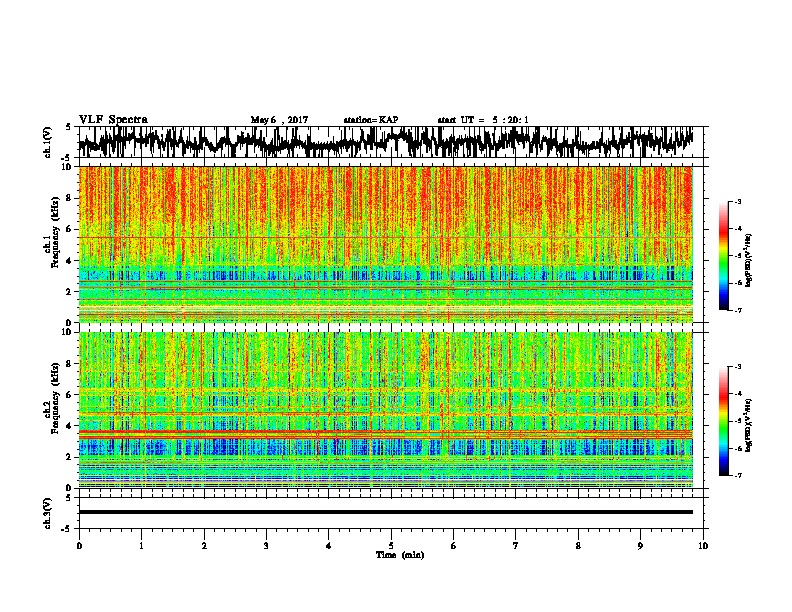The image size is (792, 612).
Task: Click the ch.2 spectrogram color scale bar
Action: 724,421
